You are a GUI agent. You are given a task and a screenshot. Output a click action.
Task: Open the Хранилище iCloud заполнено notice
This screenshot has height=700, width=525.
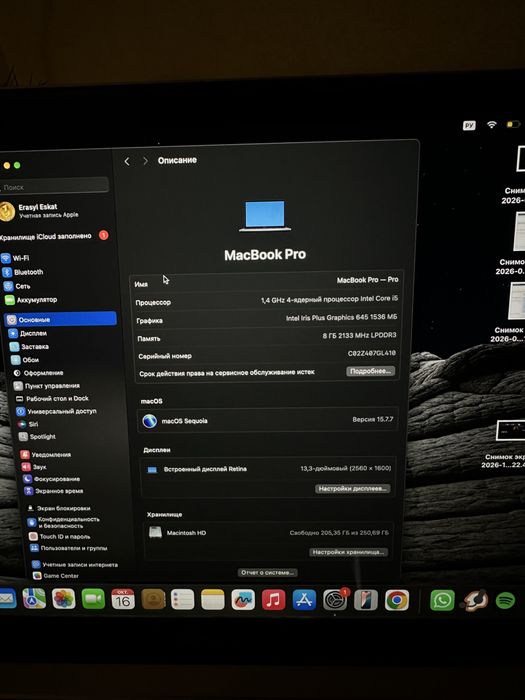[x=54, y=235]
